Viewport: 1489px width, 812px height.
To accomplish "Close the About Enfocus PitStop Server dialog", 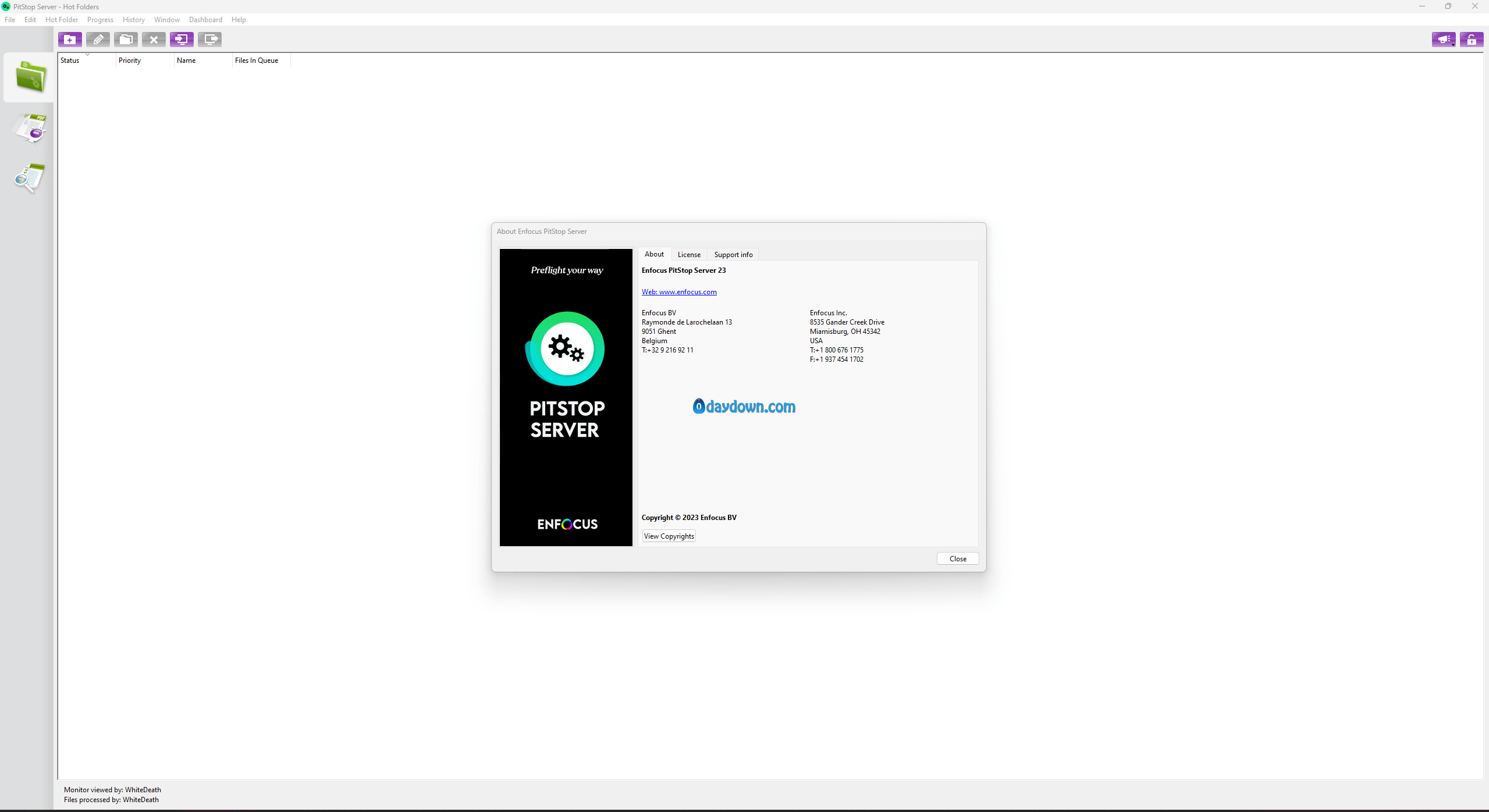I will pos(958,559).
